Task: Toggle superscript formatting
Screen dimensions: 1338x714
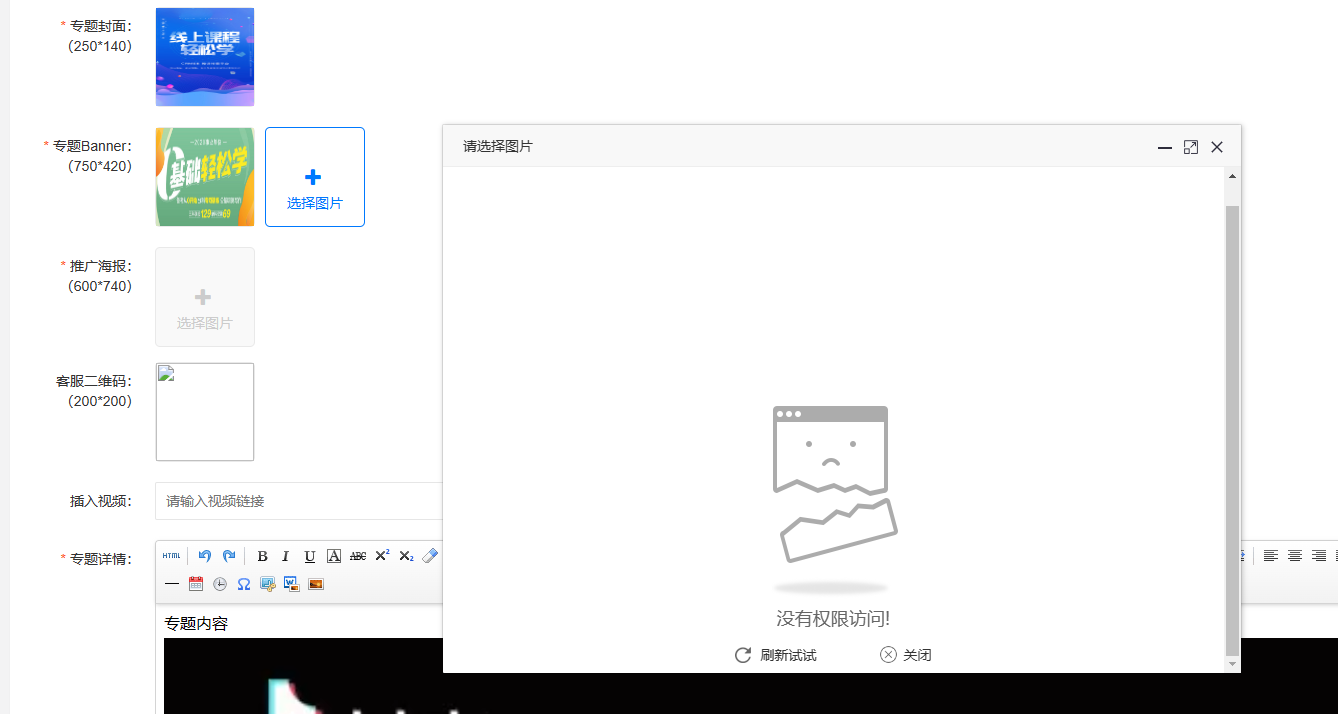Action: pos(382,556)
